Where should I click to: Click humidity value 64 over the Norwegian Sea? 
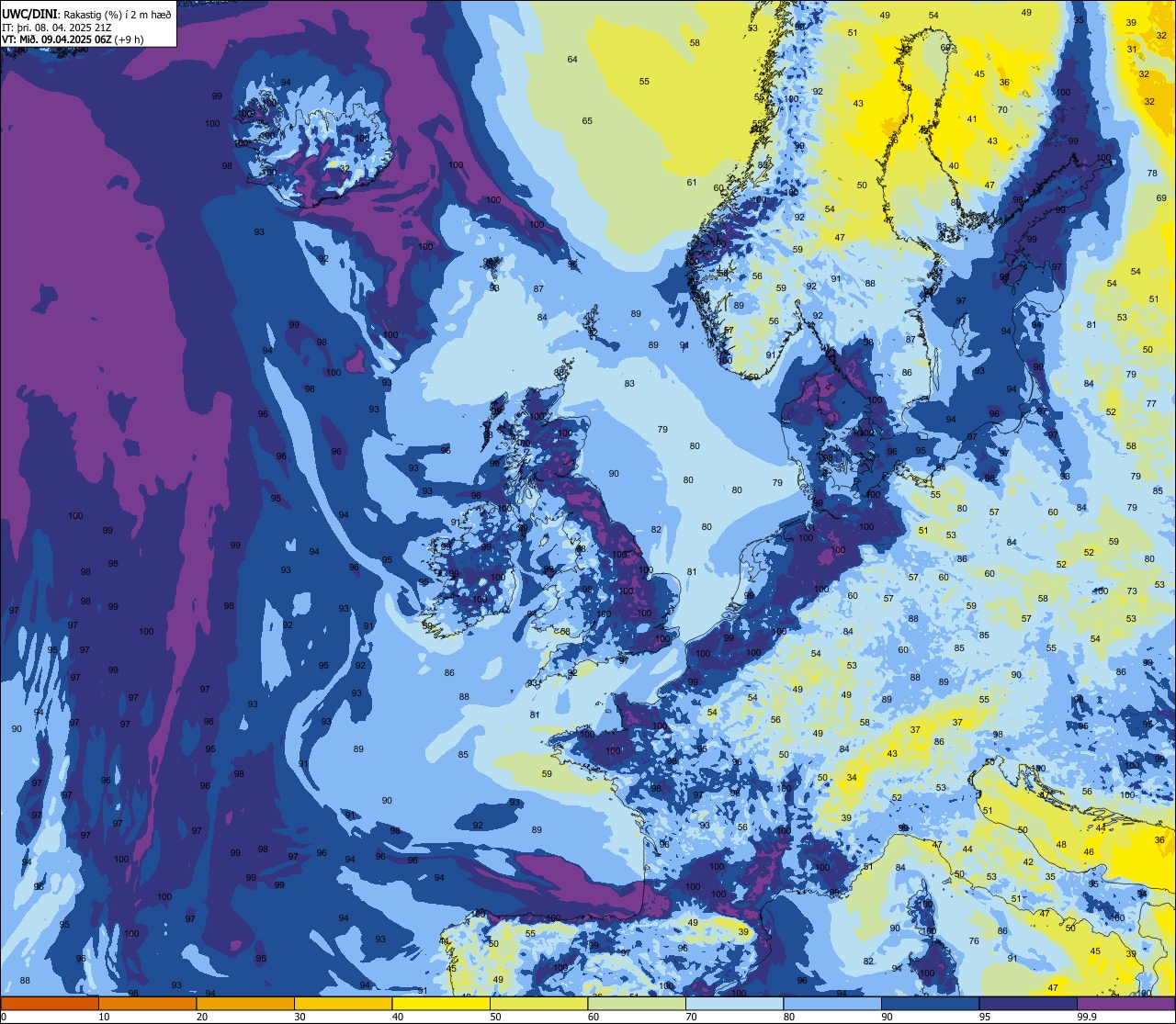coord(572,60)
